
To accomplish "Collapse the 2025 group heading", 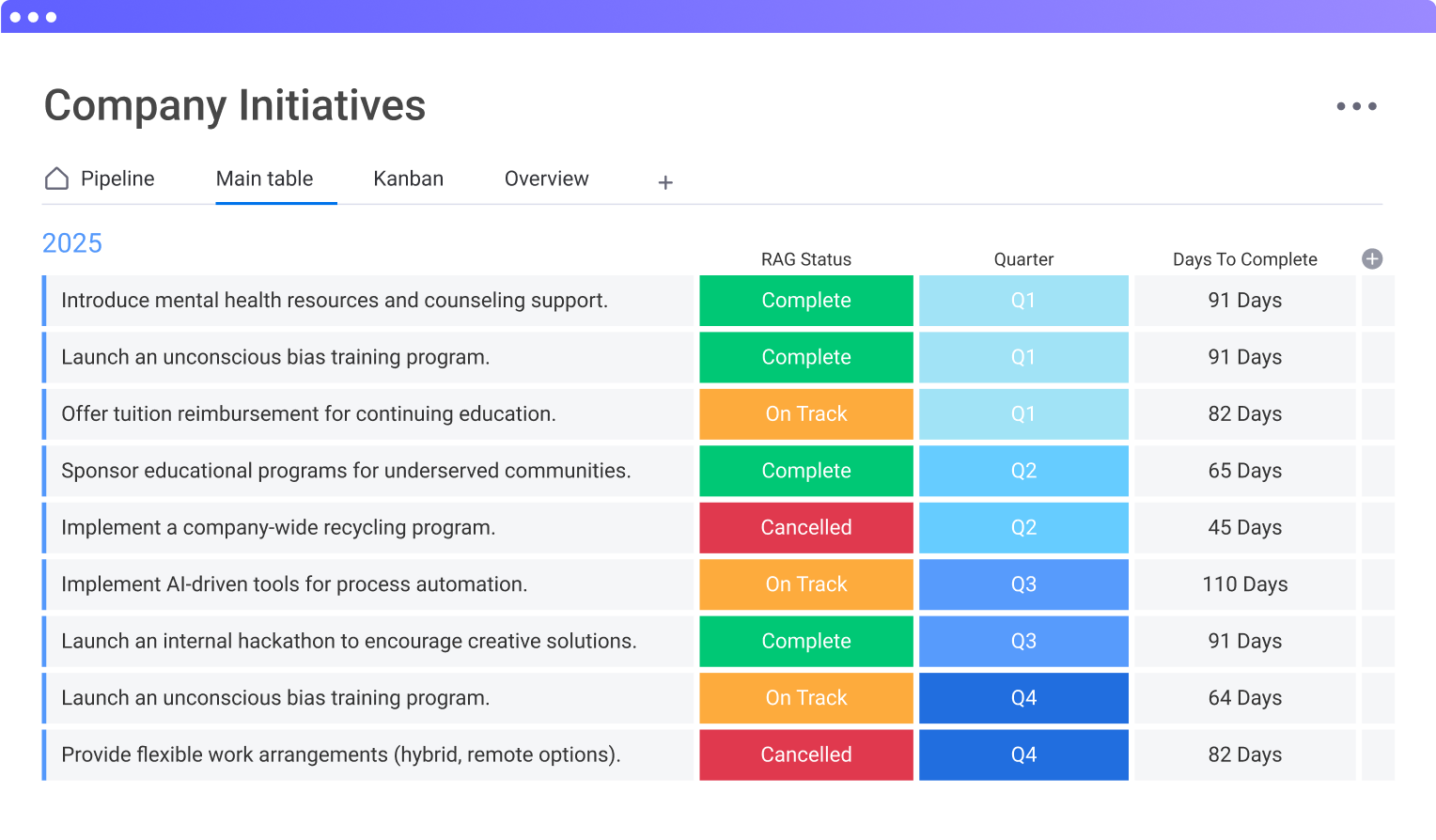I will click(72, 243).
